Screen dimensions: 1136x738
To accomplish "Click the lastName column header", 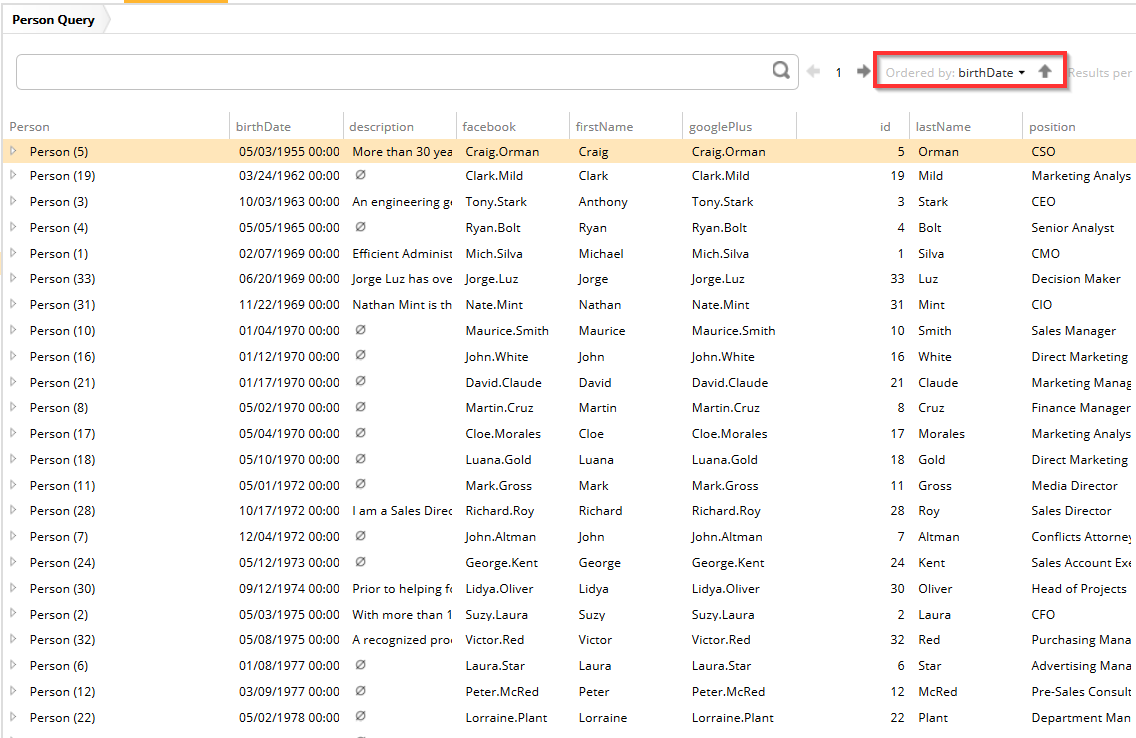I will 942,127.
